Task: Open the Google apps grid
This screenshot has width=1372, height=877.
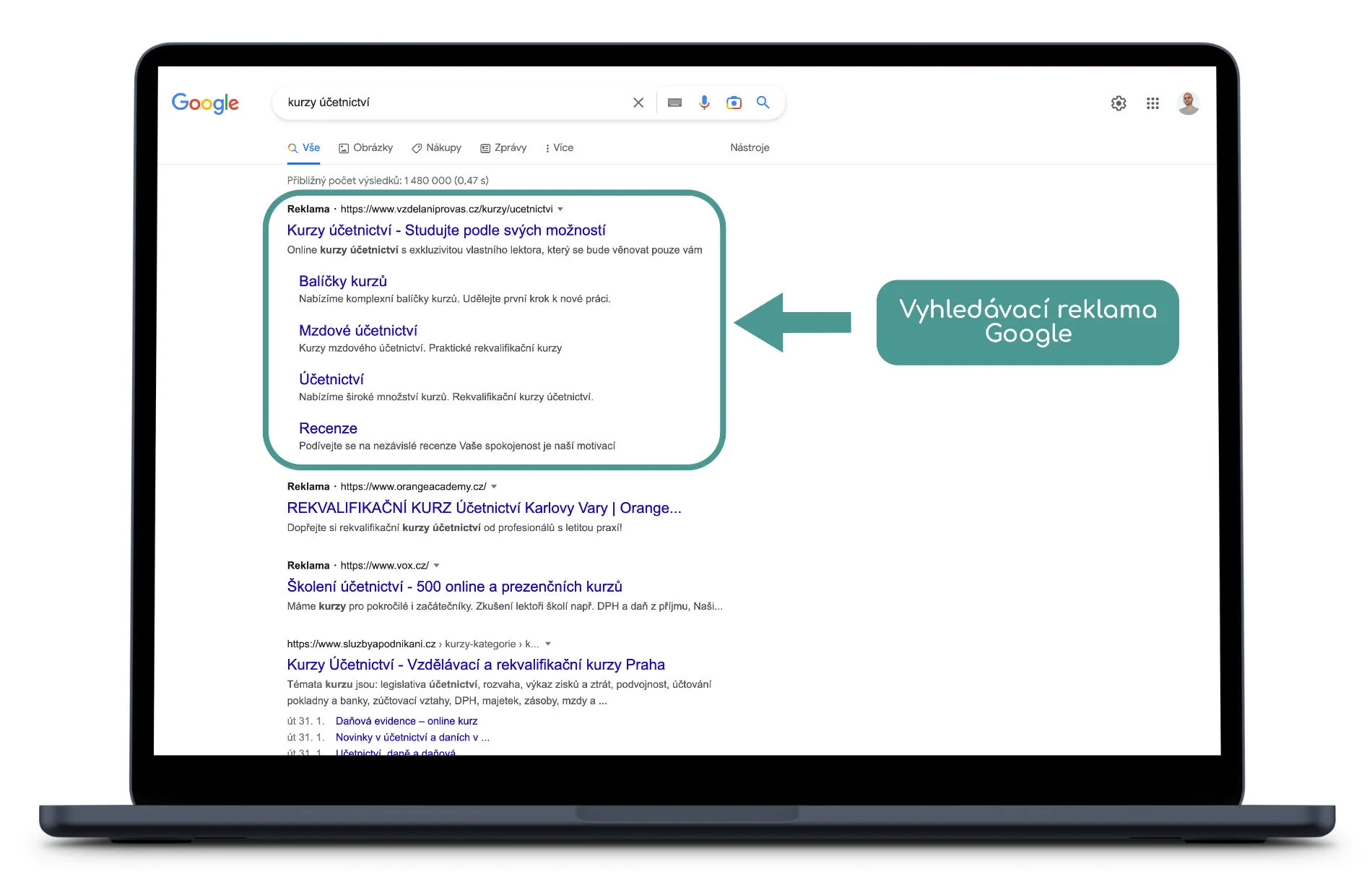Action: point(1152,103)
